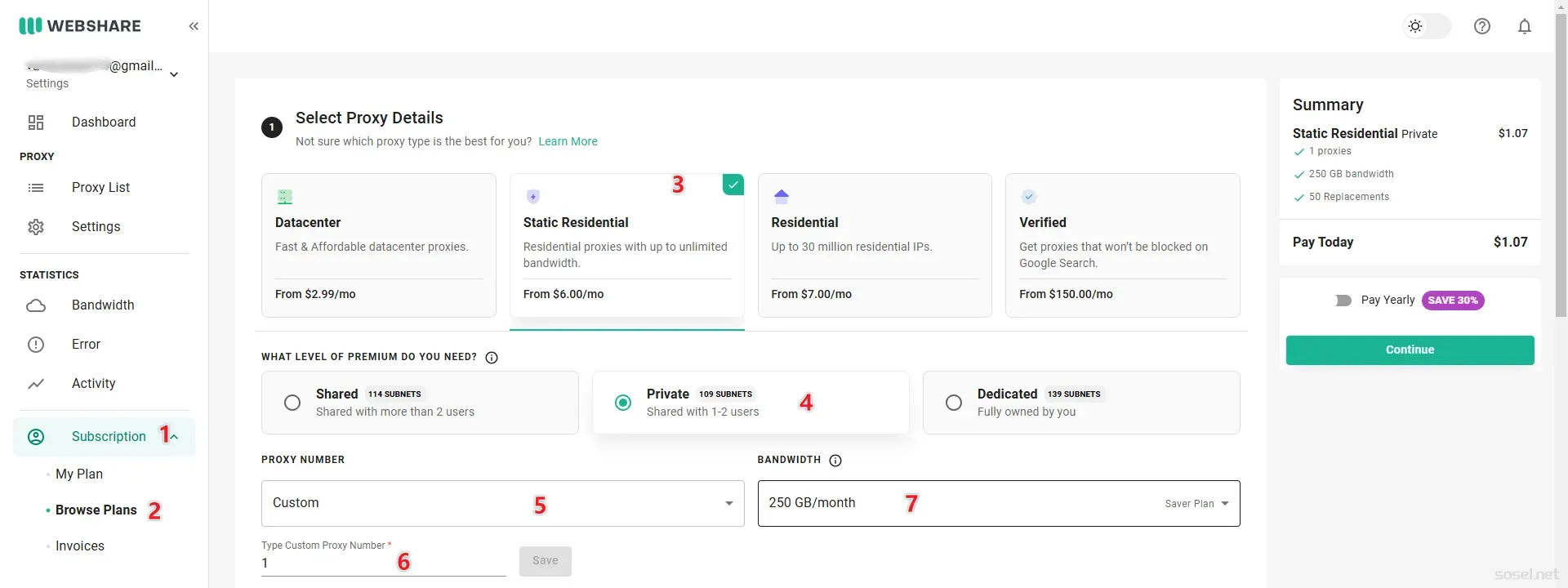Go to Browse Plans
This screenshot has width=1568, height=588.
click(x=96, y=510)
